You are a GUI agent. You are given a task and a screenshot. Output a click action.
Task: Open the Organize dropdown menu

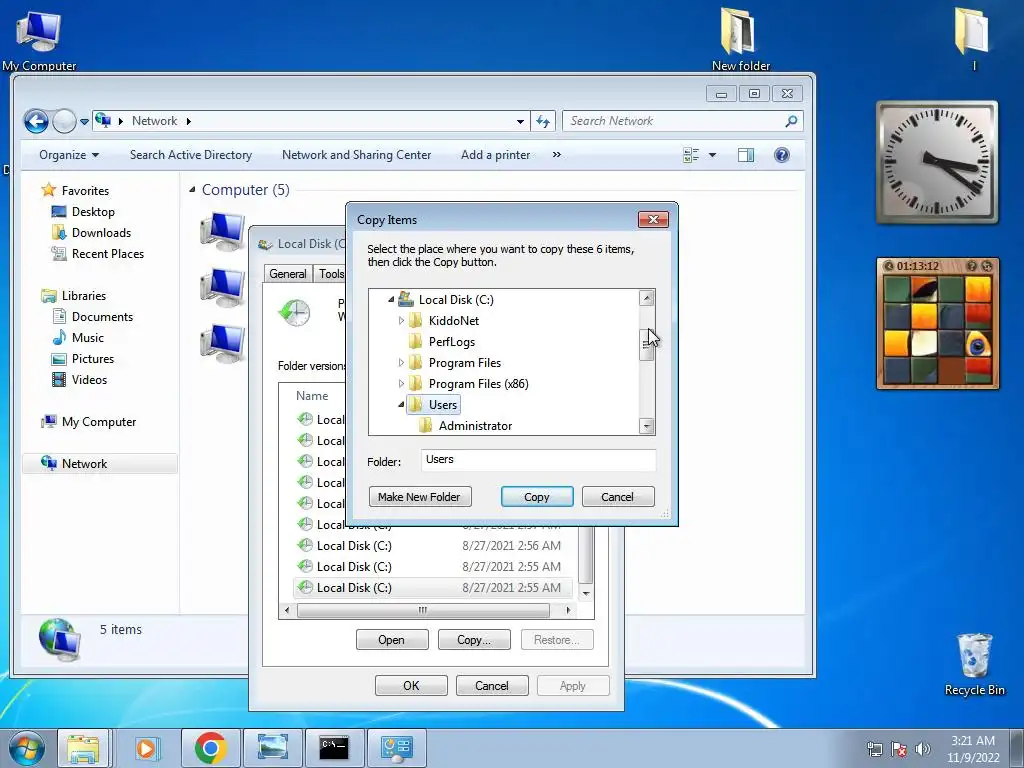pyautogui.click(x=69, y=155)
